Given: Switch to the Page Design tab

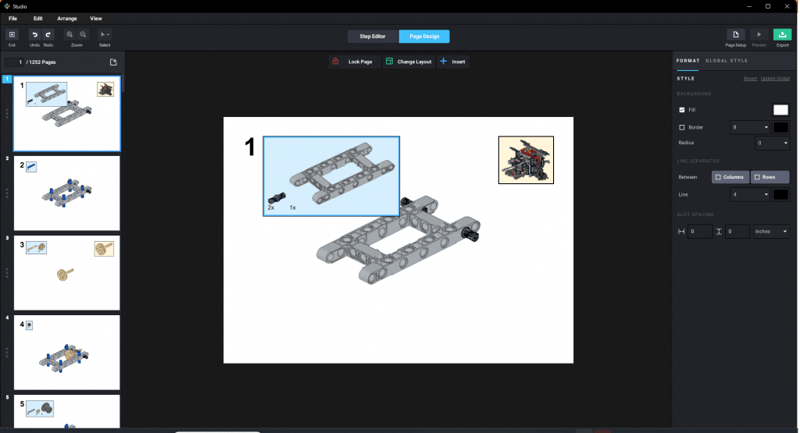Looking at the screenshot, I should (x=424, y=36).
